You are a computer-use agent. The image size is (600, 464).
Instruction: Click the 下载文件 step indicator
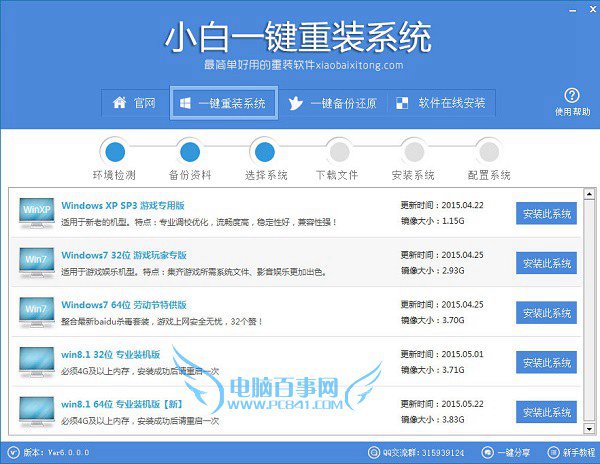tap(338, 152)
